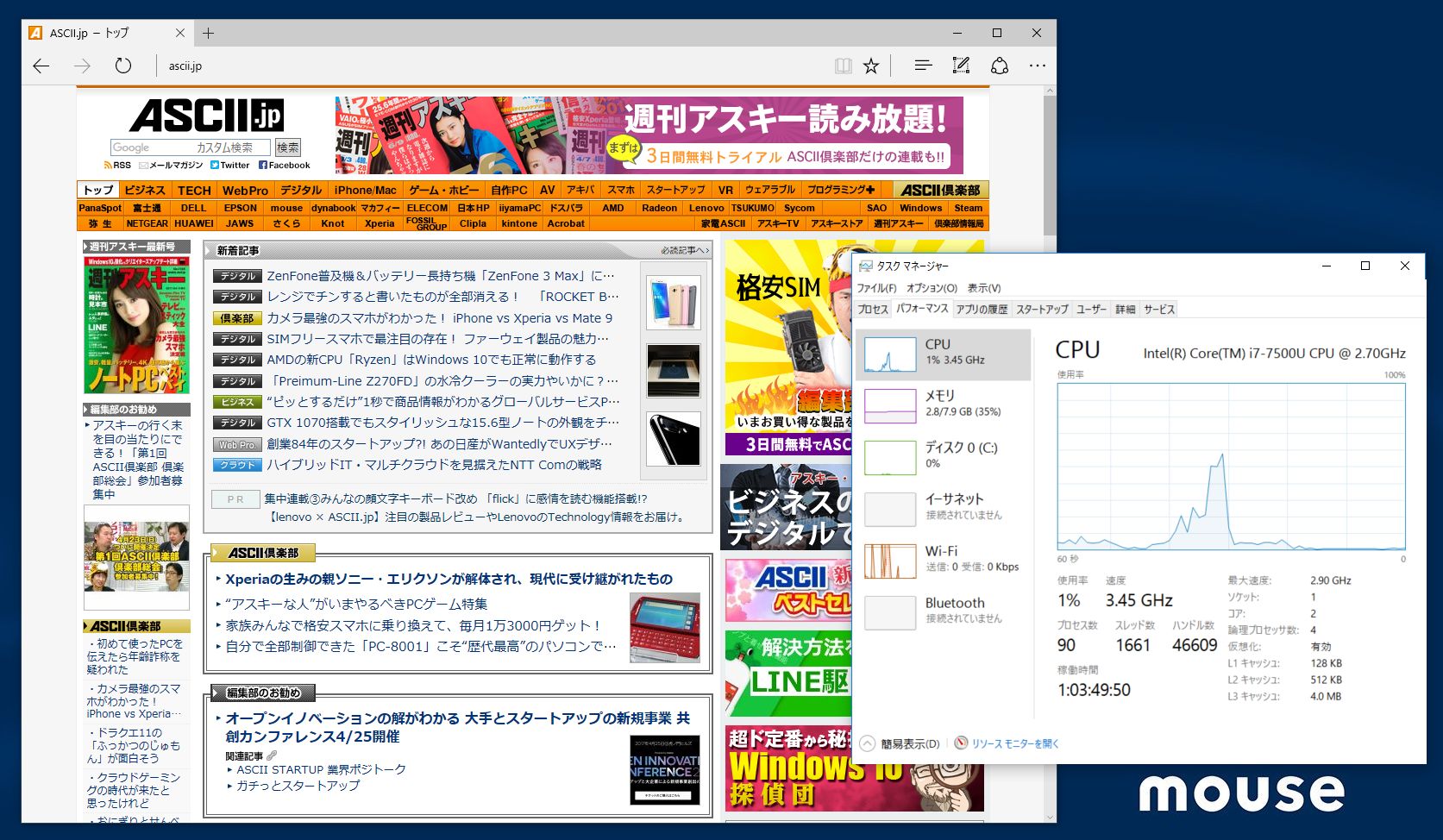Image resolution: width=1443 pixels, height=840 pixels.
Task: Switch to Task Manager スタートアップ tab
Action: coord(1042,309)
